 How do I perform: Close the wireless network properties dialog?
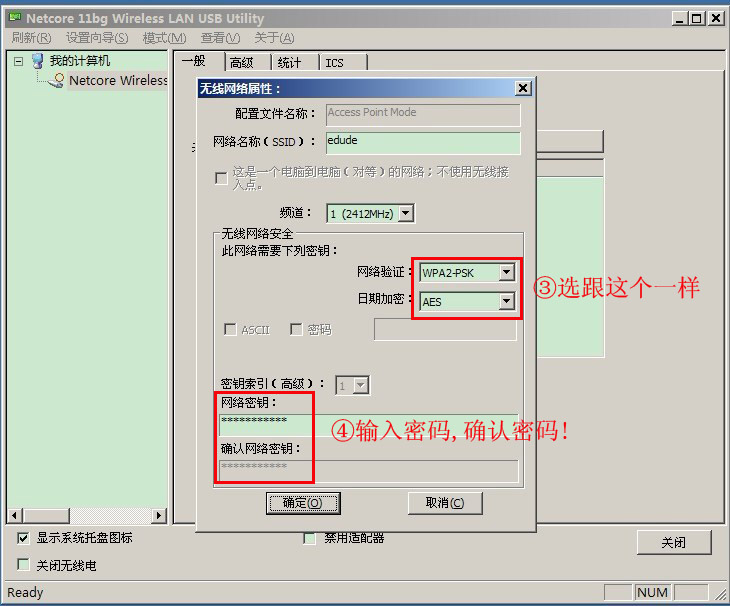[523, 88]
